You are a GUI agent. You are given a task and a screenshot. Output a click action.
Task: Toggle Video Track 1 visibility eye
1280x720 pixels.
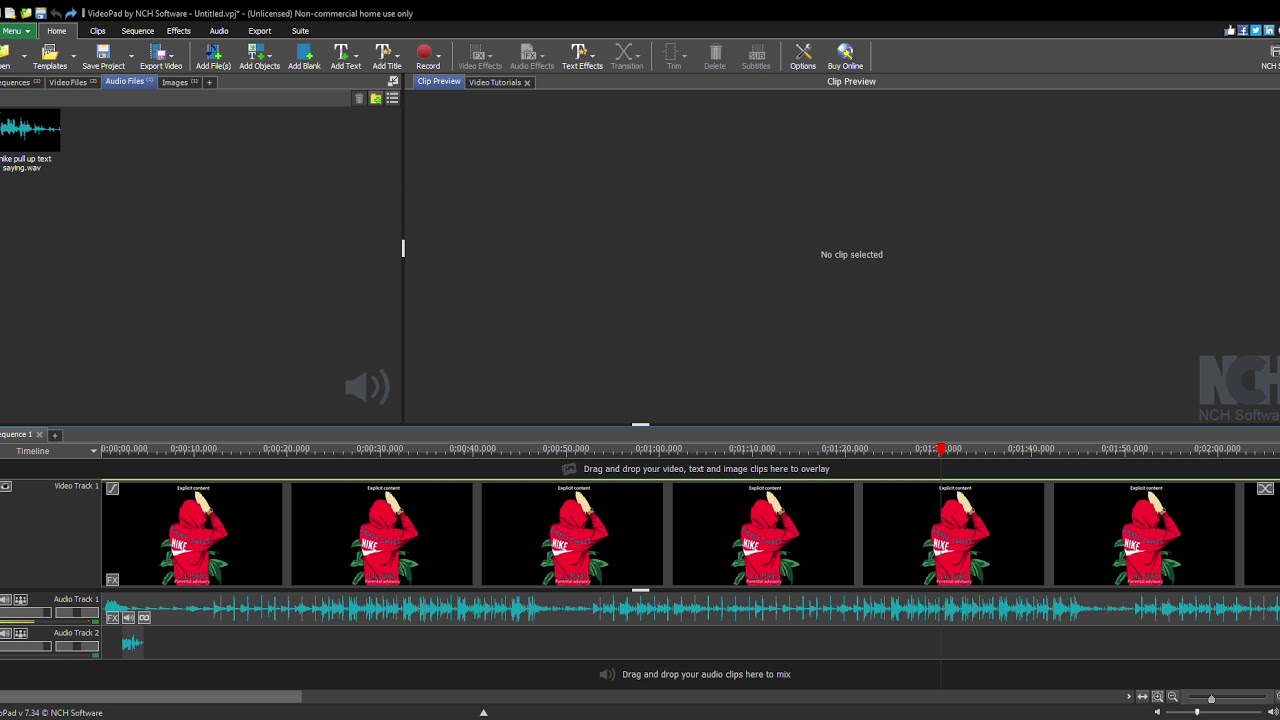click(6, 486)
